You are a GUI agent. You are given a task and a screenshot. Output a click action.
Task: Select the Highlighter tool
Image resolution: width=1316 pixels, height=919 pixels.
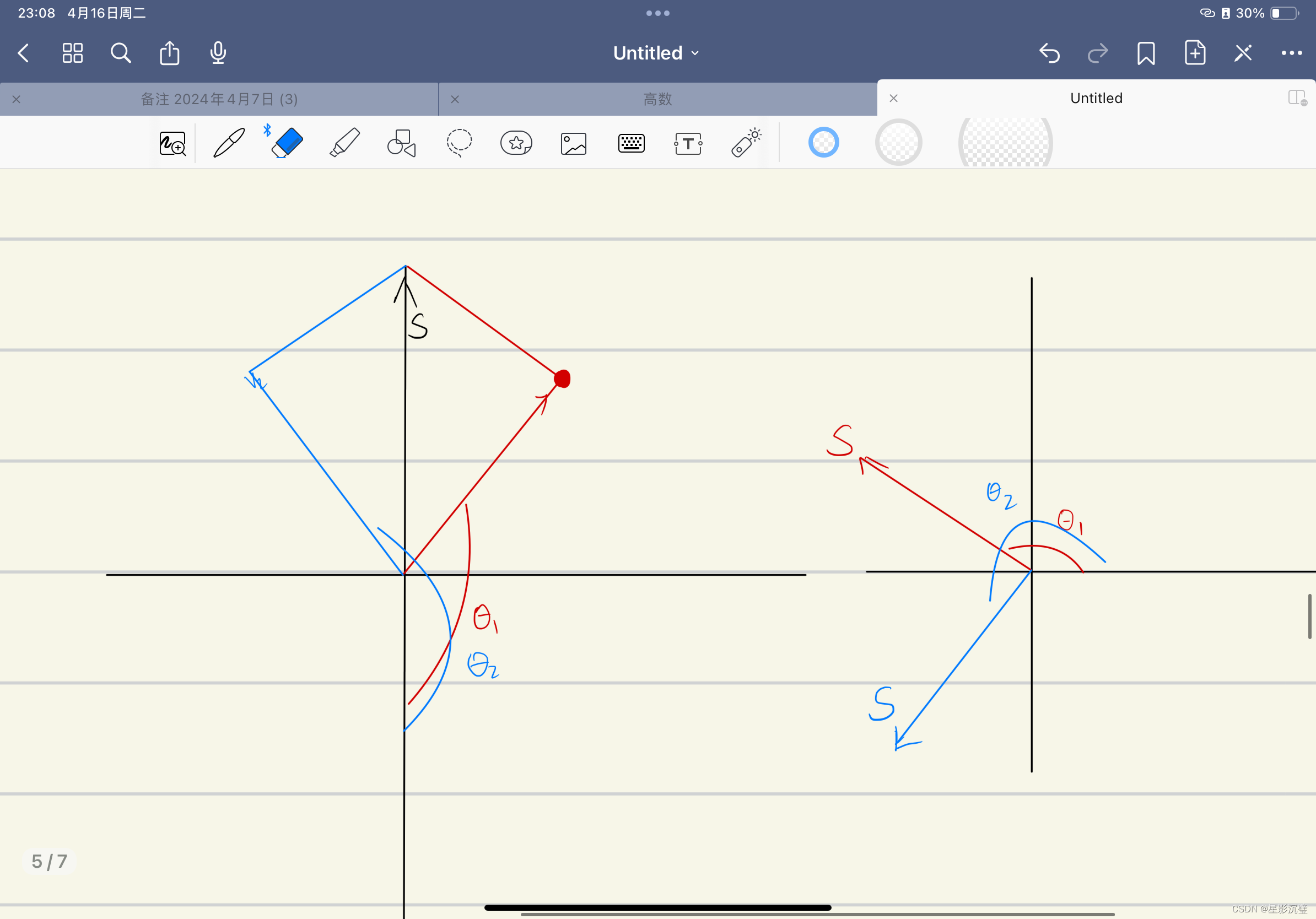344,143
